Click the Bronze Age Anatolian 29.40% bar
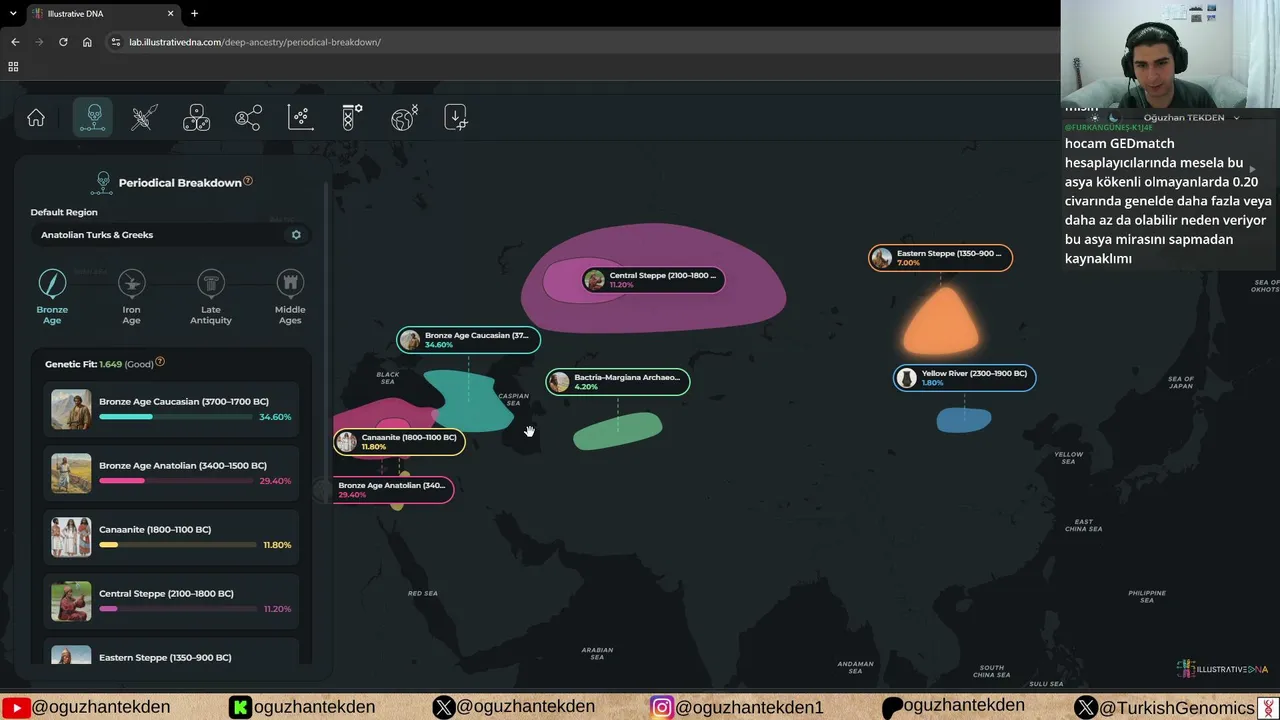Image resolution: width=1280 pixels, height=720 pixels. click(176, 481)
